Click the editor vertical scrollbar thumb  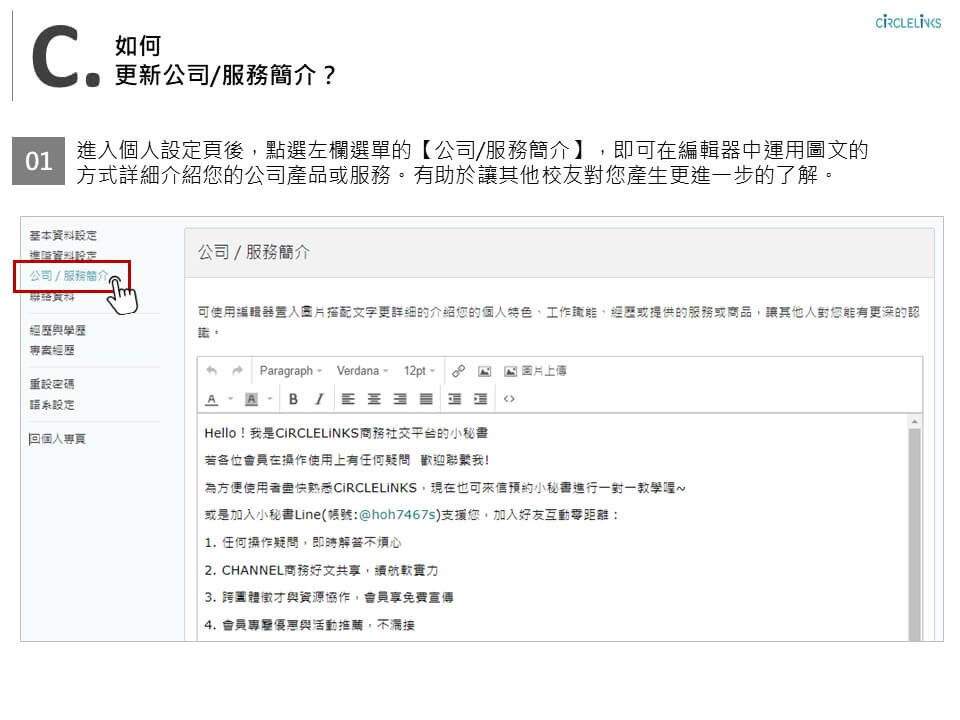[915, 533]
